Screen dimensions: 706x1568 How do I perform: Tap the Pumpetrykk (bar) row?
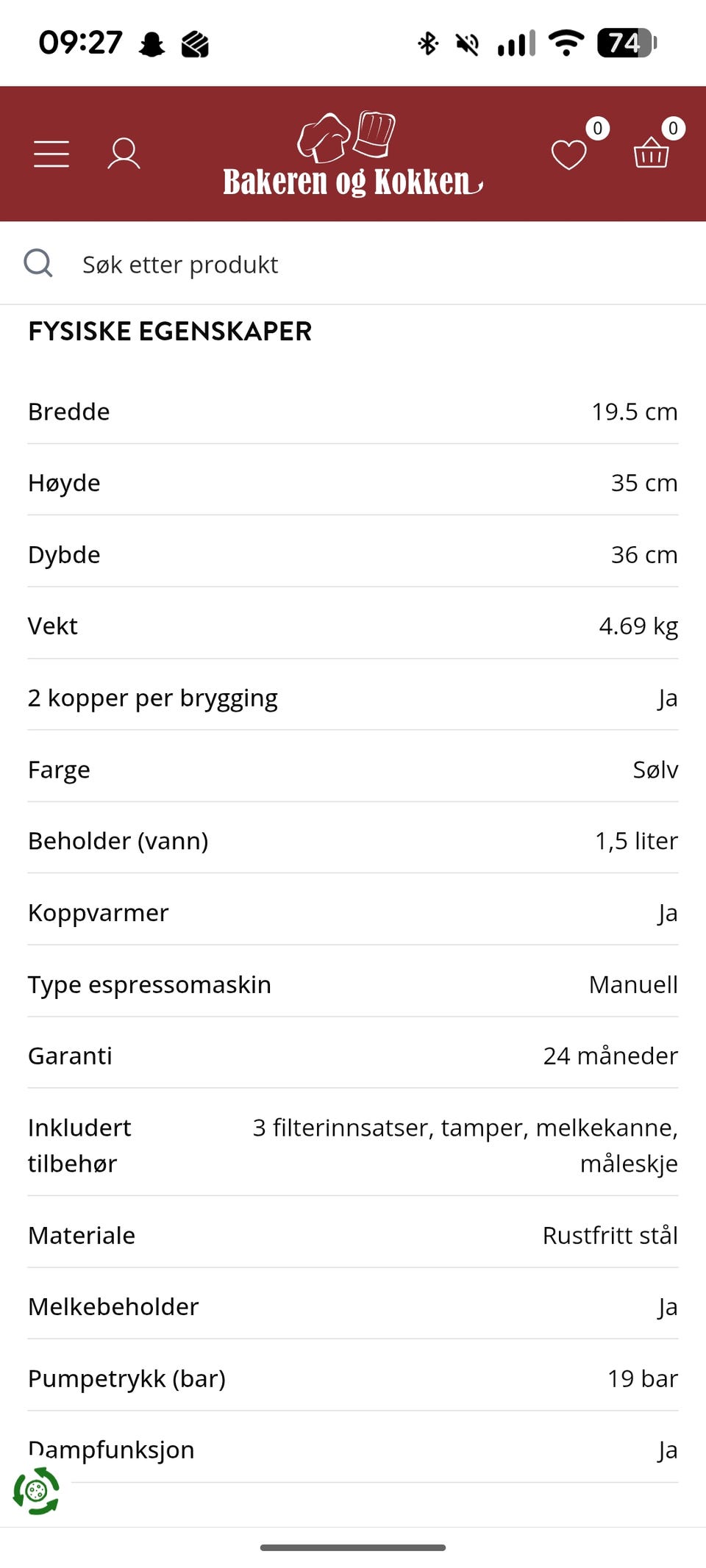pos(353,1378)
